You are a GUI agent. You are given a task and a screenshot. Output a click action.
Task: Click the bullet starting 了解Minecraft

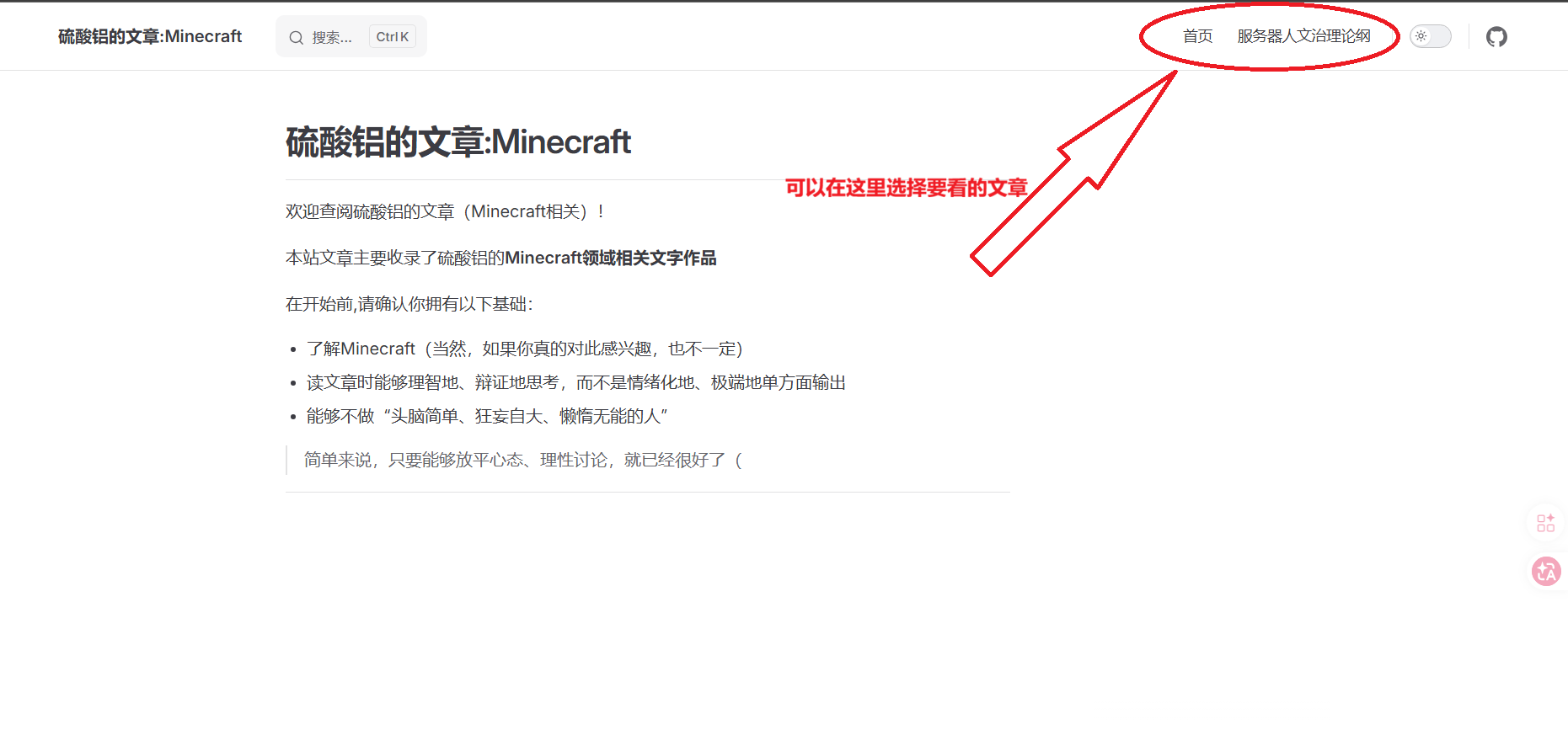[525, 349]
